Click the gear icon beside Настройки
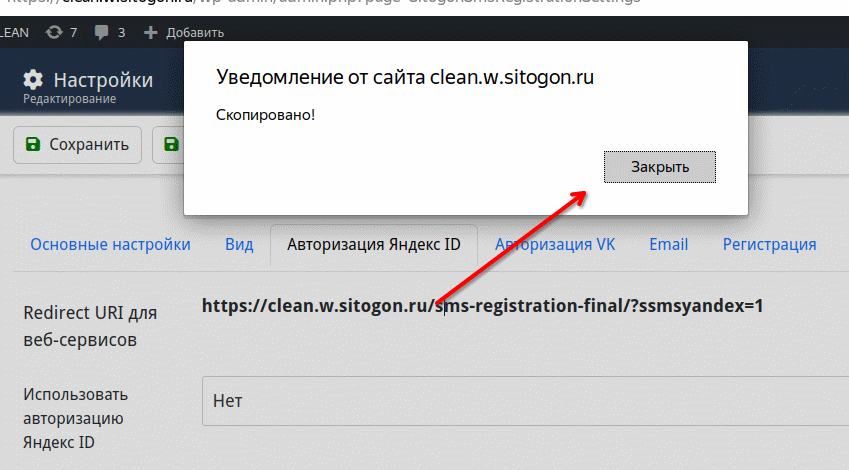Screen dimensions: 849x470 33,80
